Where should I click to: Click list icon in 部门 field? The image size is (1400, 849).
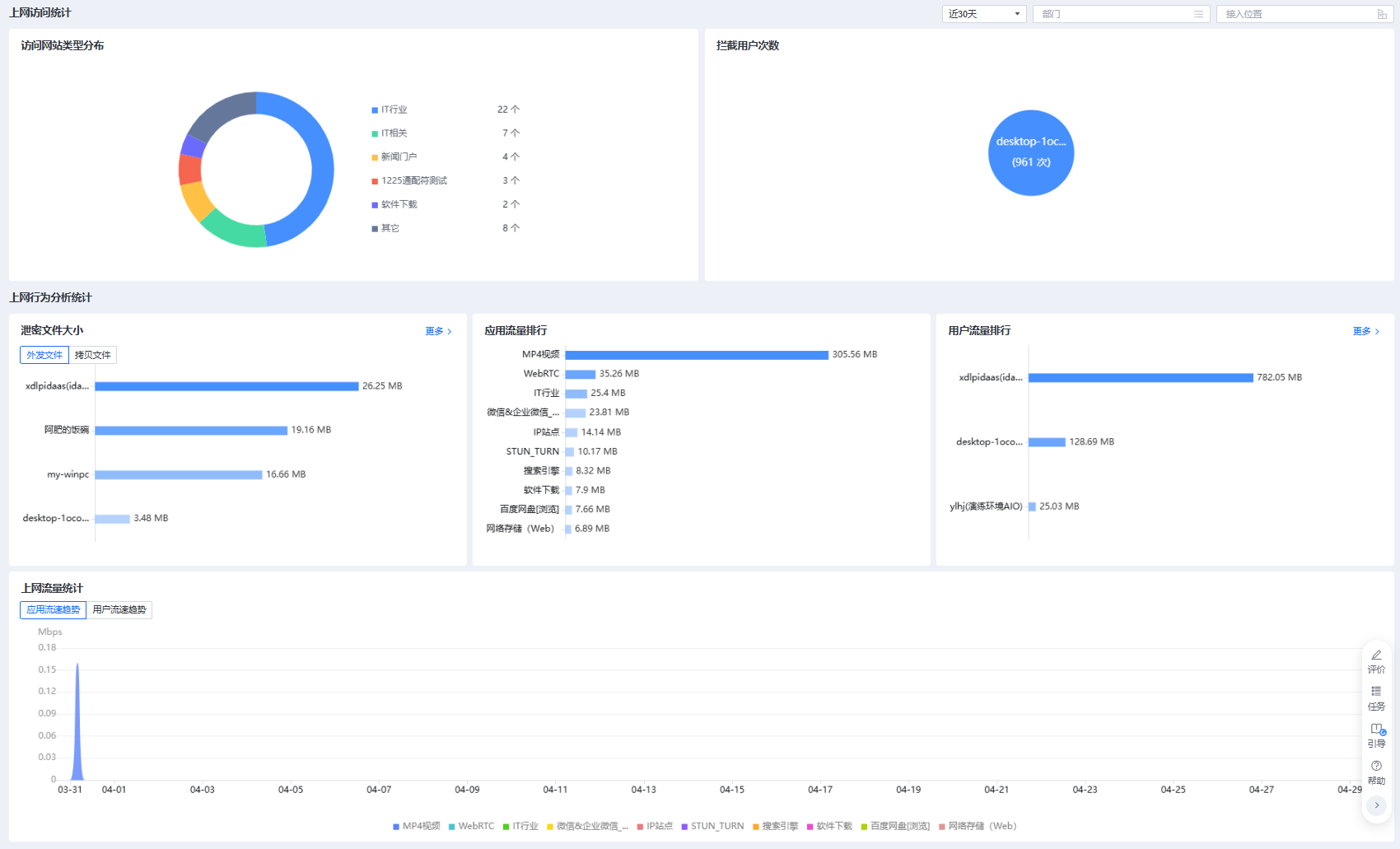pos(1198,14)
